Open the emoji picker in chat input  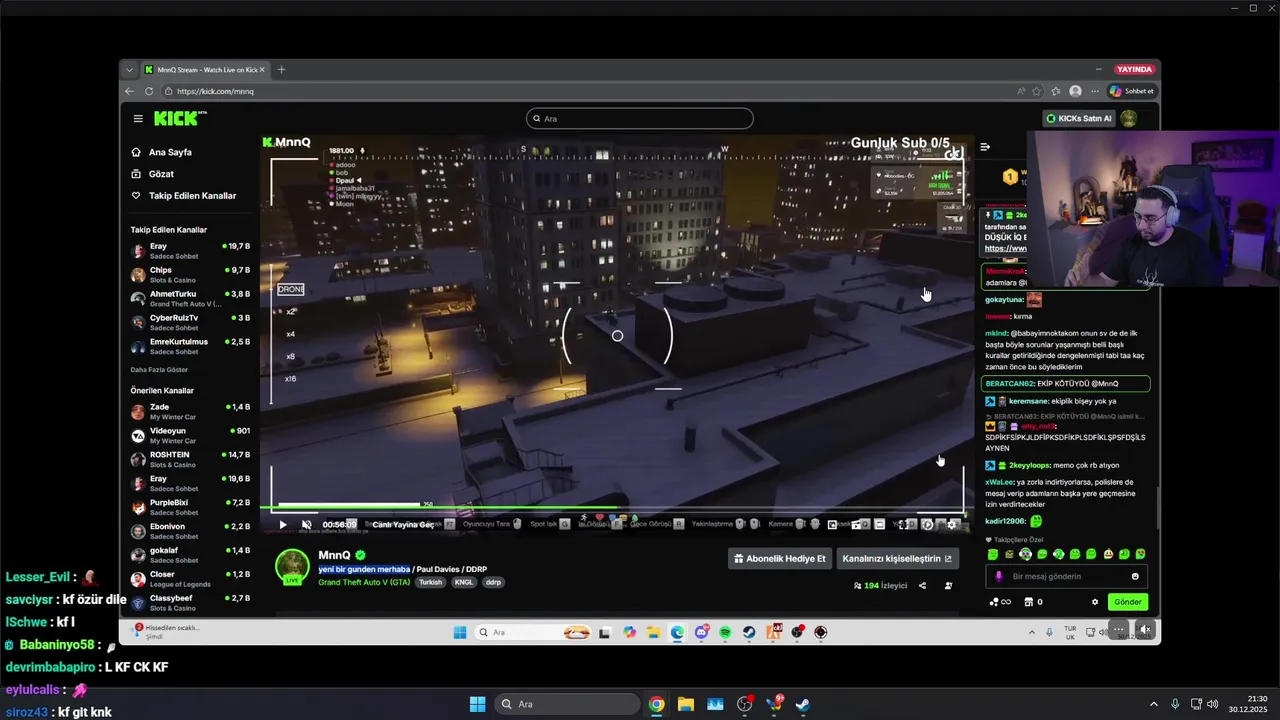1135,576
